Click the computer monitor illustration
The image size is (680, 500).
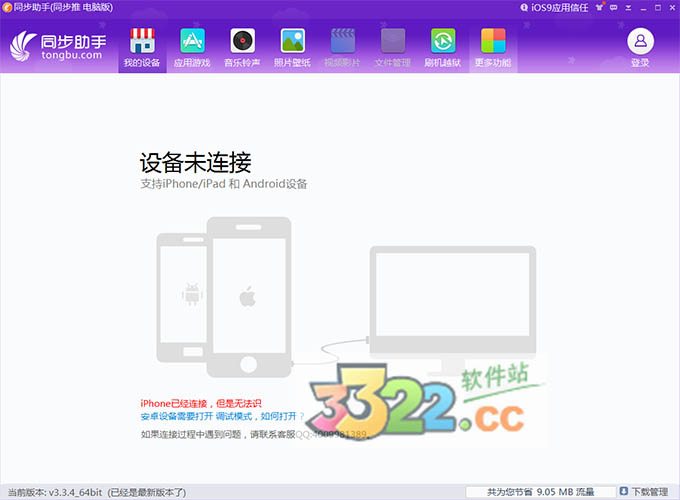pos(453,310)
